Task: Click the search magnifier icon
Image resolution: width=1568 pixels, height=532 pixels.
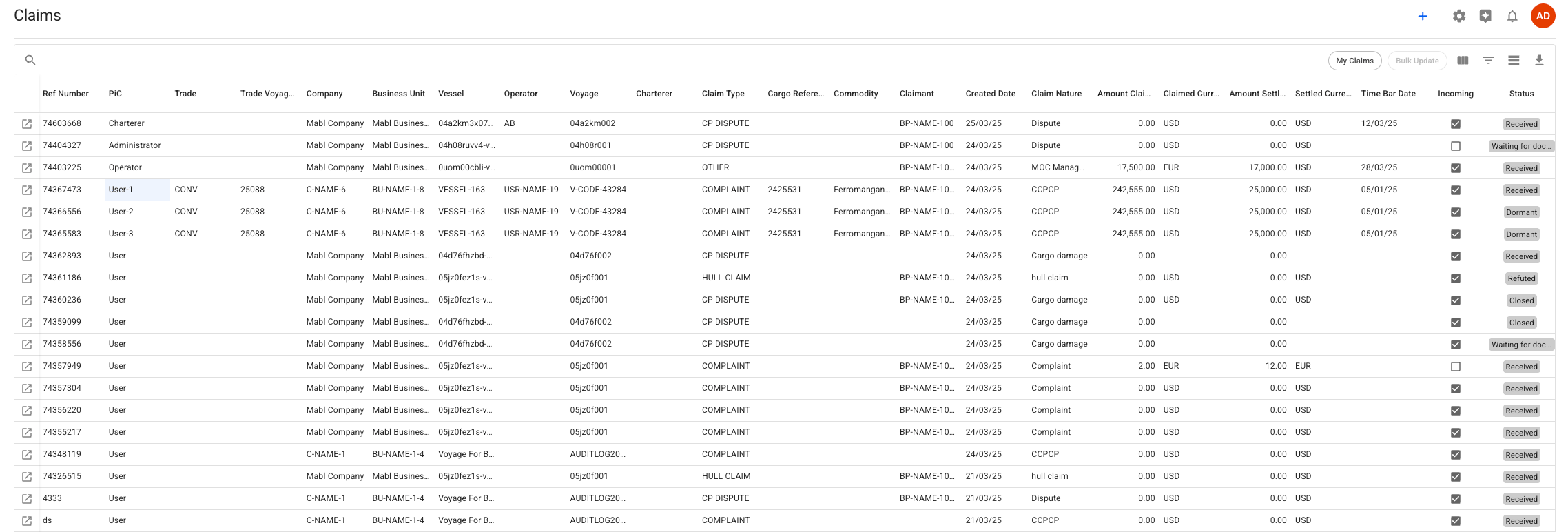Action: [30, 60]
